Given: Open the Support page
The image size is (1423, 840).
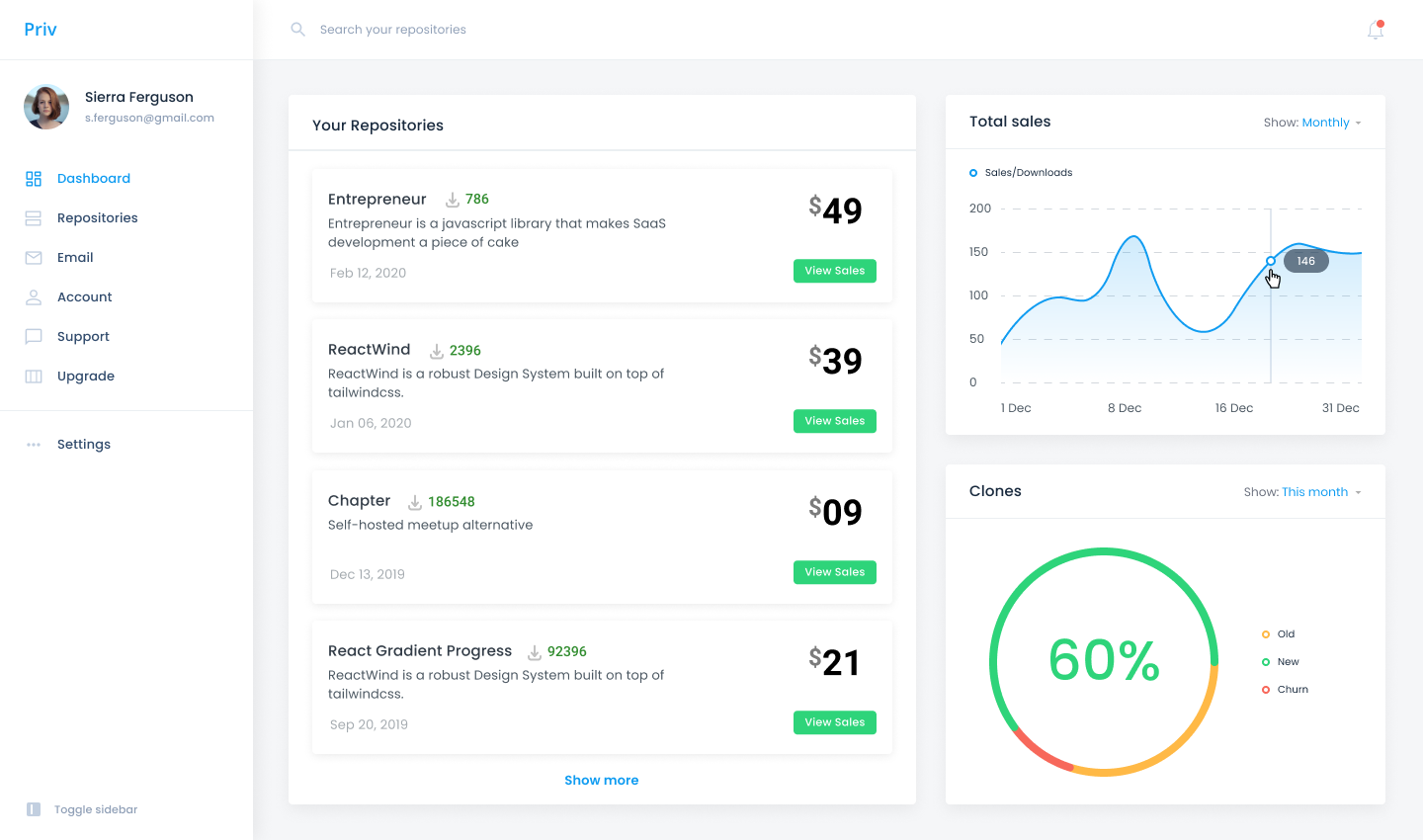Looking at the screenshot, I should [83, 337].
